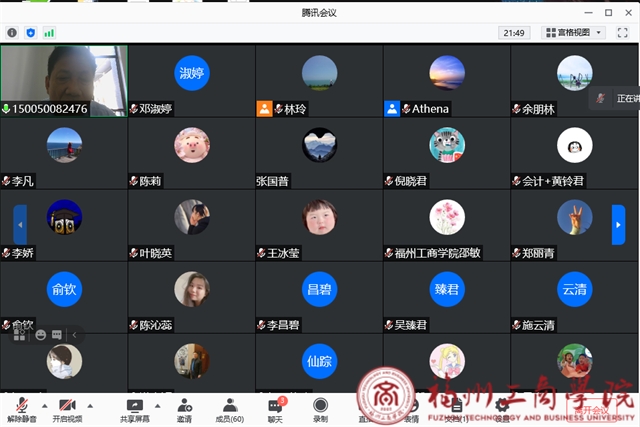The width and height of the screenshot is (640, 427).
Task: Click the grid icon in floating mini toolbar
Action: [19, 335]
